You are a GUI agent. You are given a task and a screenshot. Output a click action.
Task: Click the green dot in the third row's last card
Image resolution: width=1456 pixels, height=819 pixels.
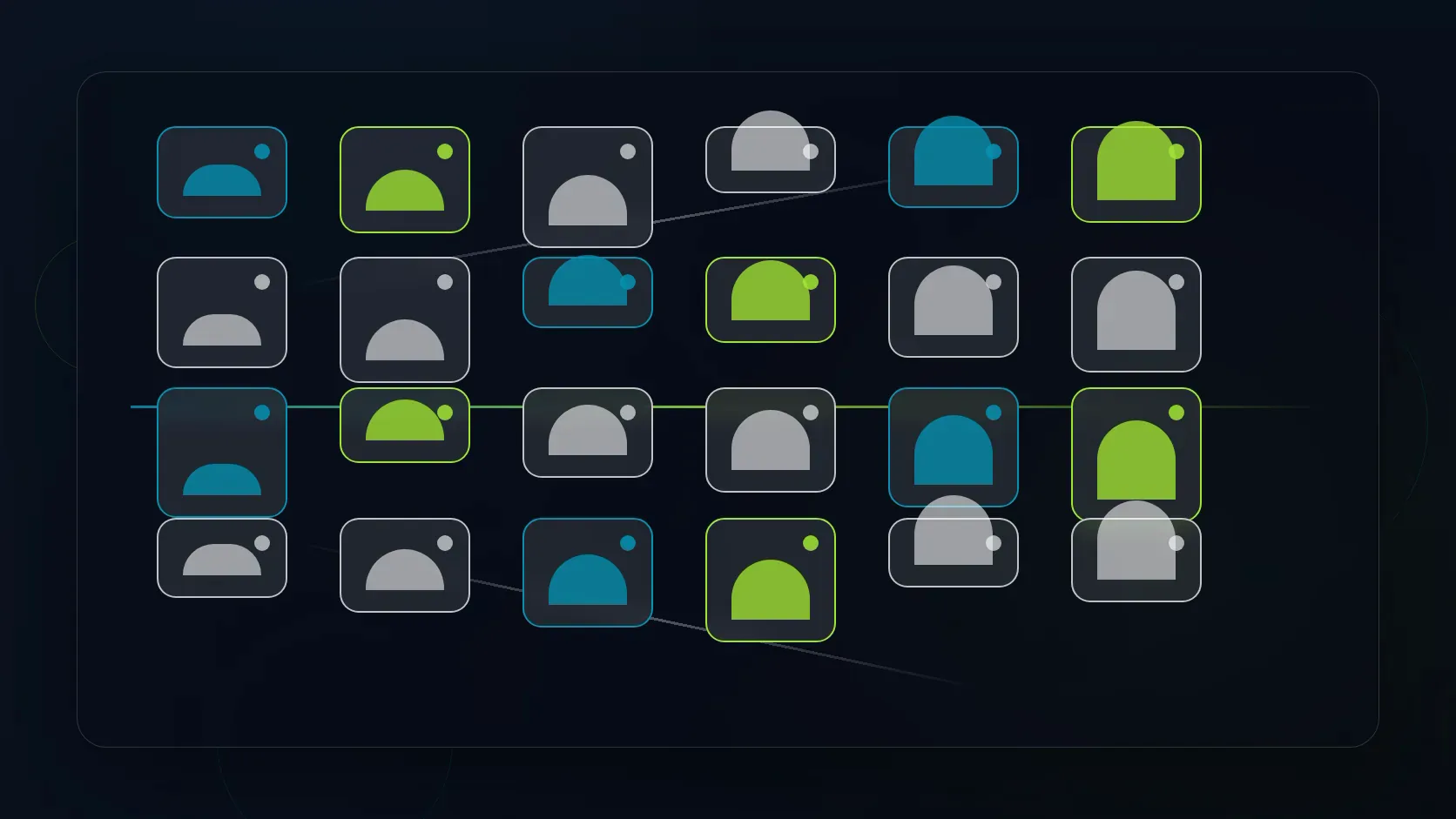point(1176,413)
